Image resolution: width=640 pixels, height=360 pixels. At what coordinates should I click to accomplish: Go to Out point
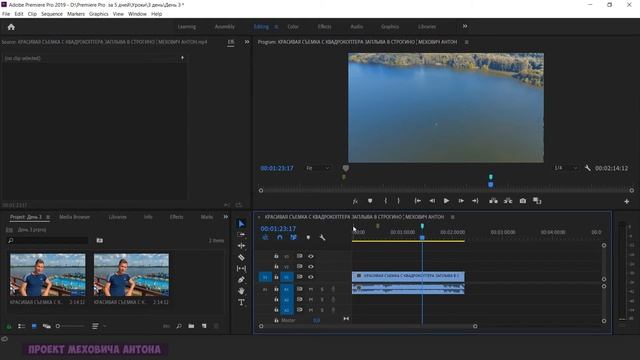(475, 201)
